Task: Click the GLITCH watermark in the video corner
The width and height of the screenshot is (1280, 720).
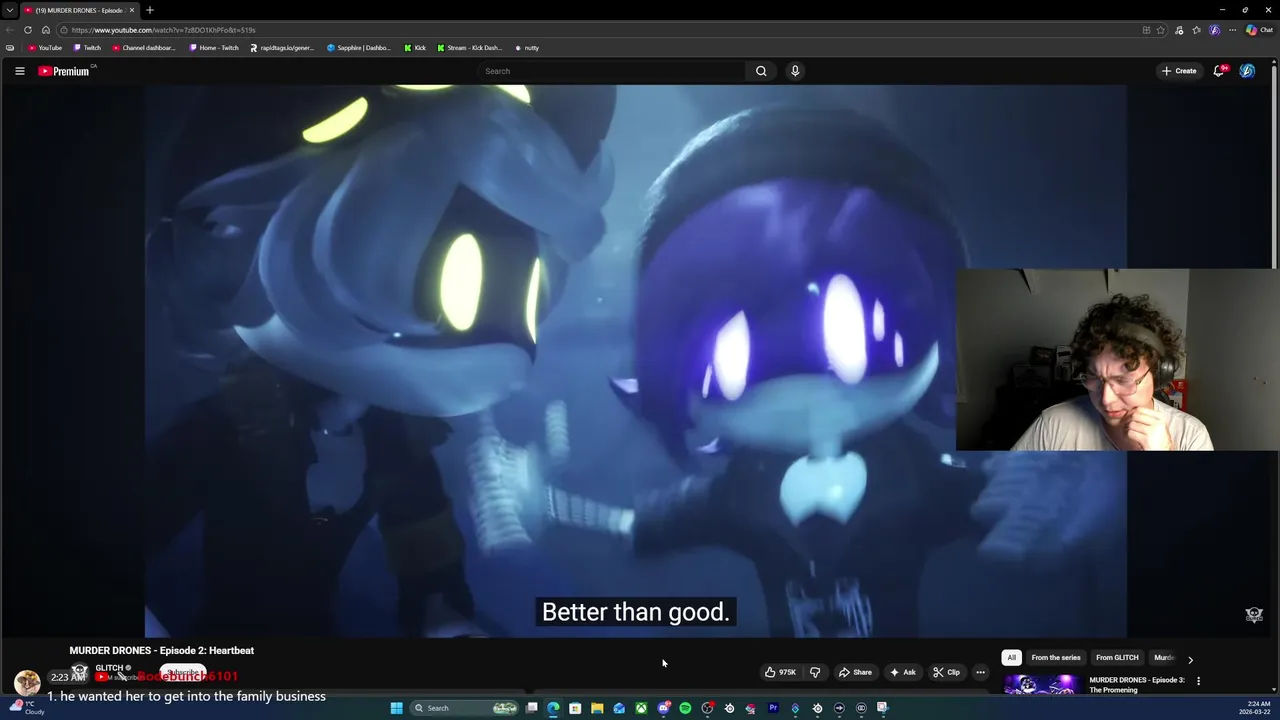Action: click(x=1254, y=614)
